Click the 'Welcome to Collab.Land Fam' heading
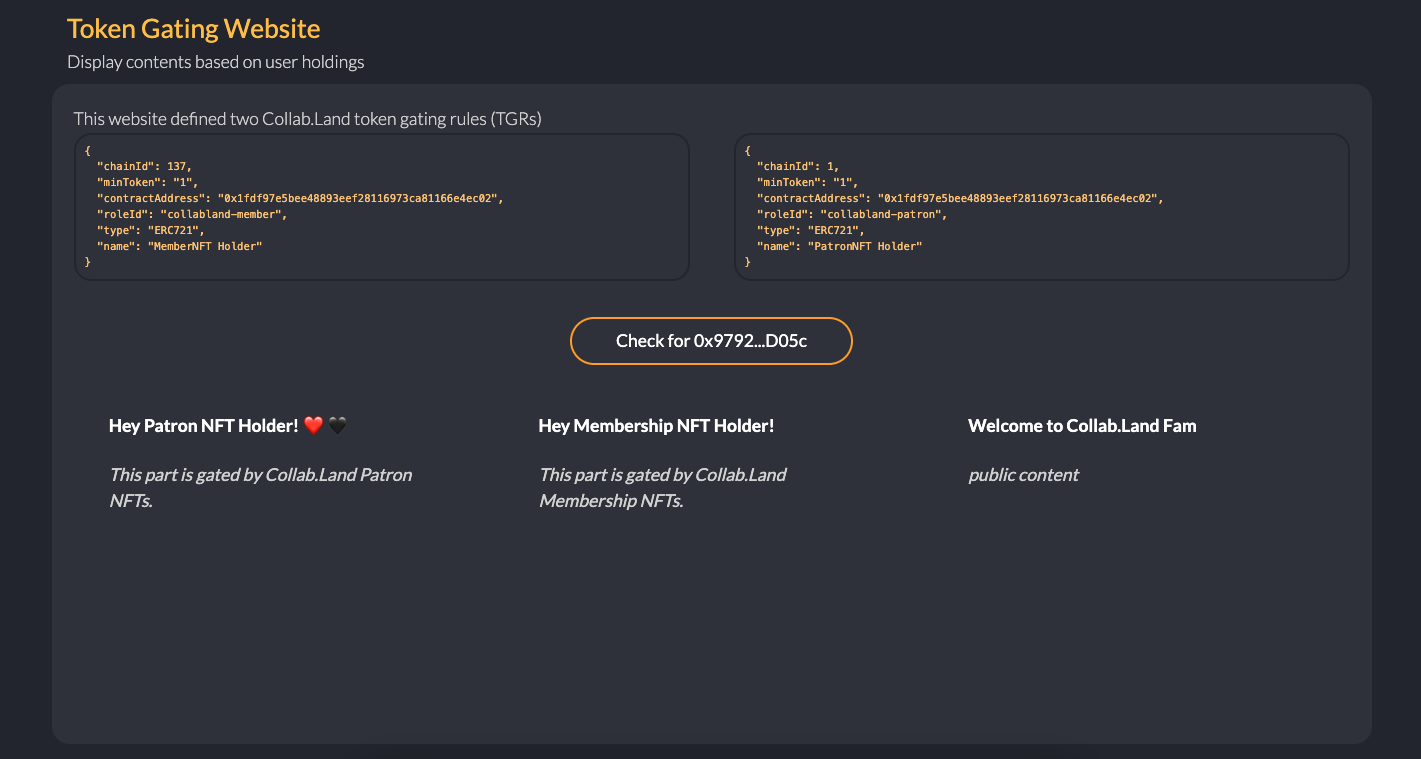The image size is (1421, 759). pyautogui.click(x=1082, y=426)
